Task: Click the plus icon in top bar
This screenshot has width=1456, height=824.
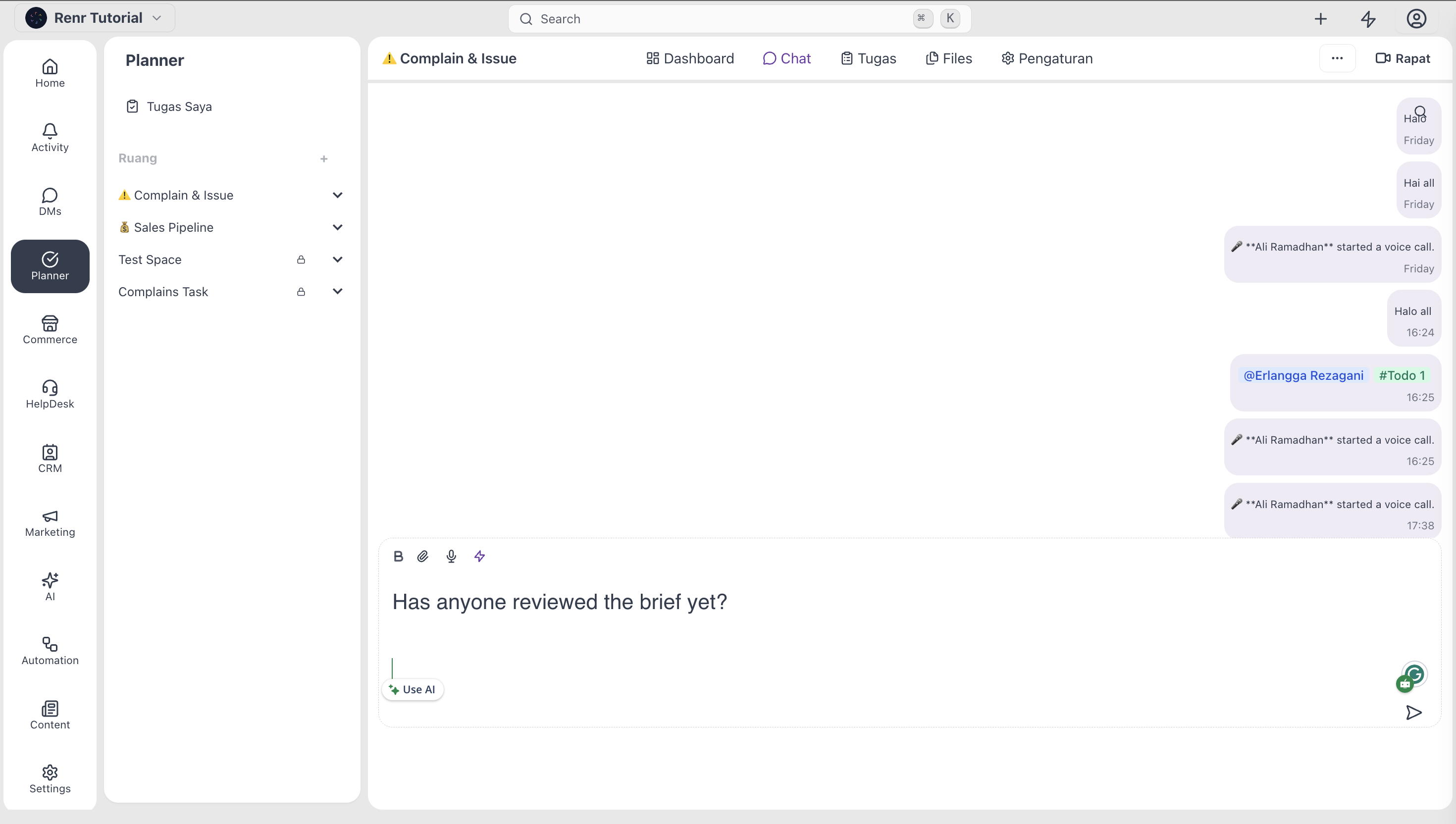Action: (1321, 19)
